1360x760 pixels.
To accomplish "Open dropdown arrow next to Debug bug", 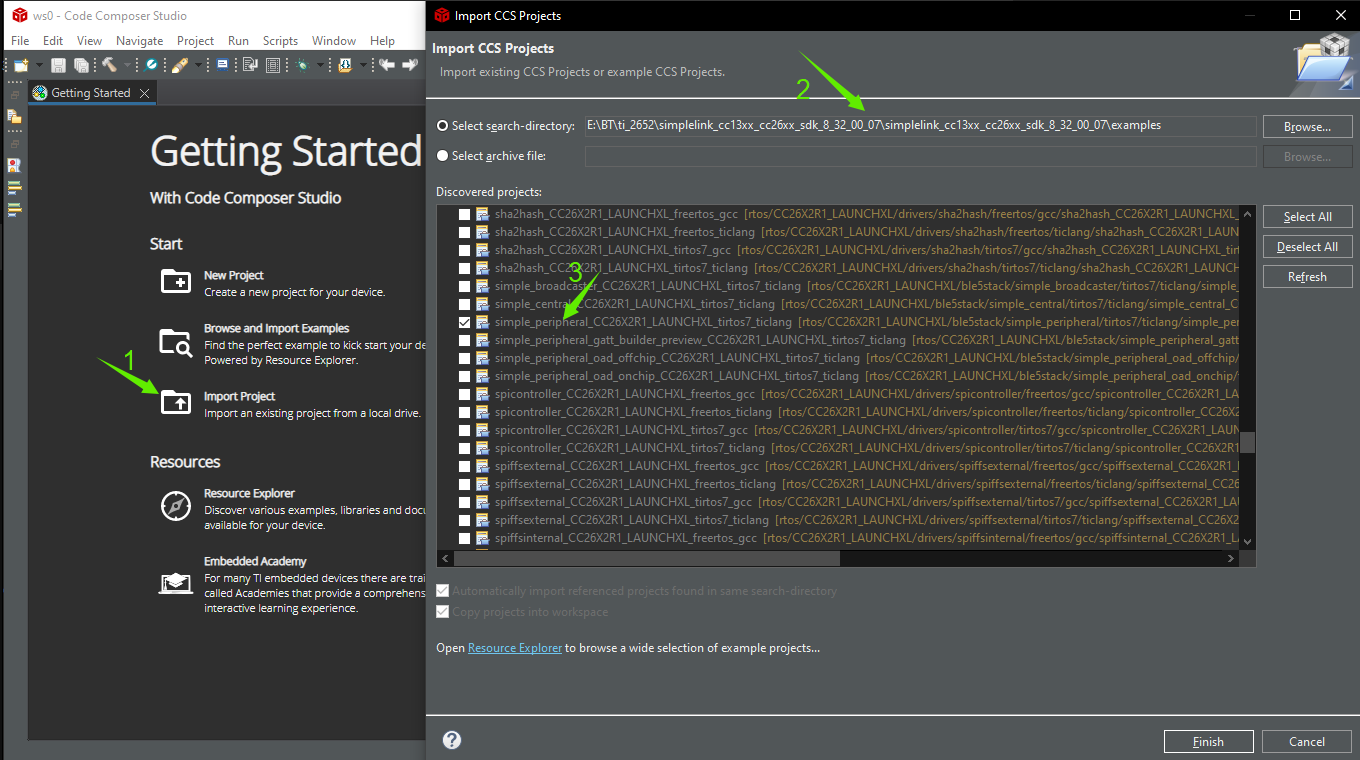I will 320,65.
